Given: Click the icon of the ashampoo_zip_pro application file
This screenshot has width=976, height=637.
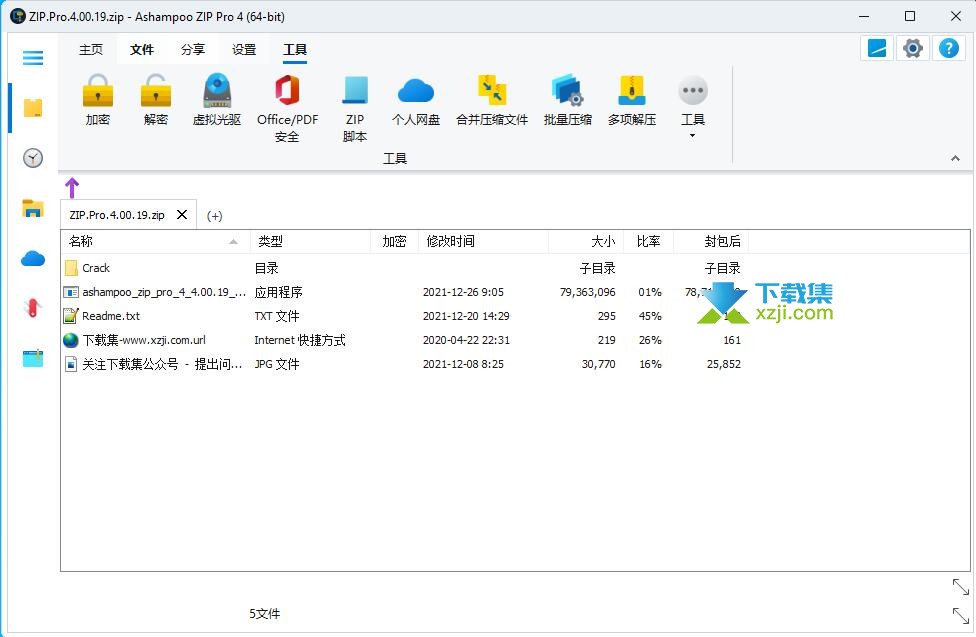Looking at the screenshot, I should [71, 292].
